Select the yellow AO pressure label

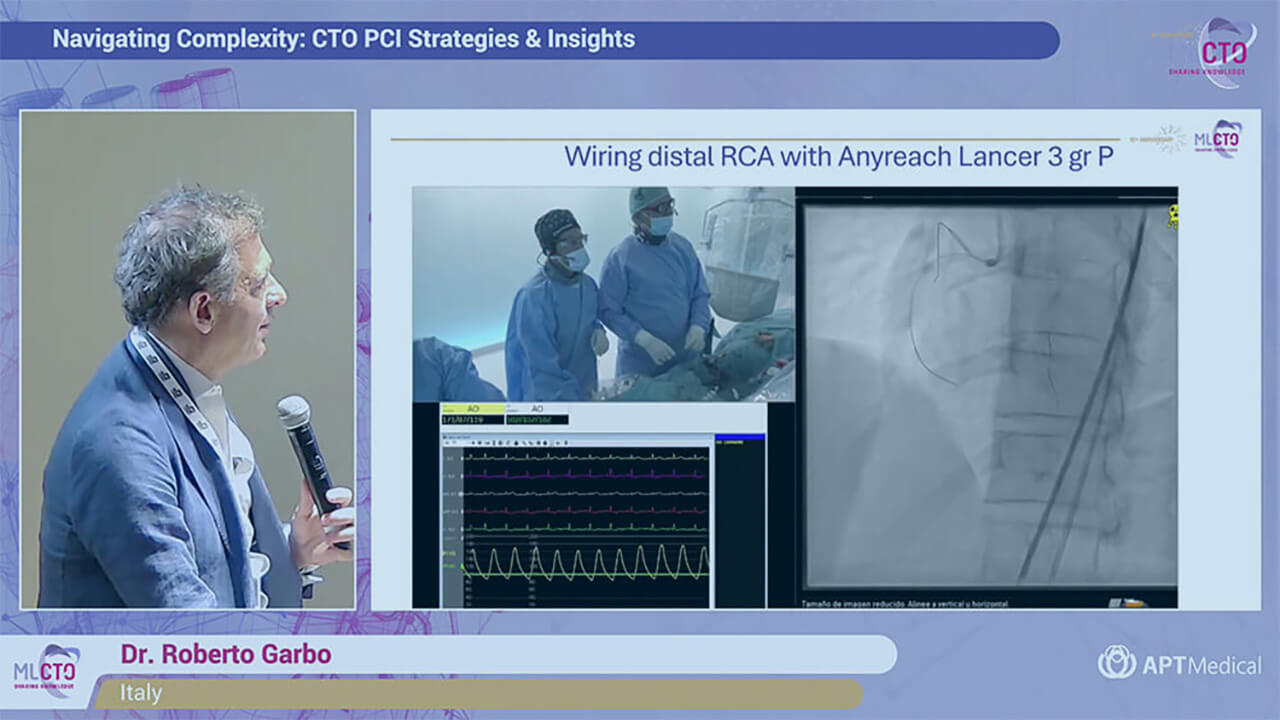[x=472, y=408]
